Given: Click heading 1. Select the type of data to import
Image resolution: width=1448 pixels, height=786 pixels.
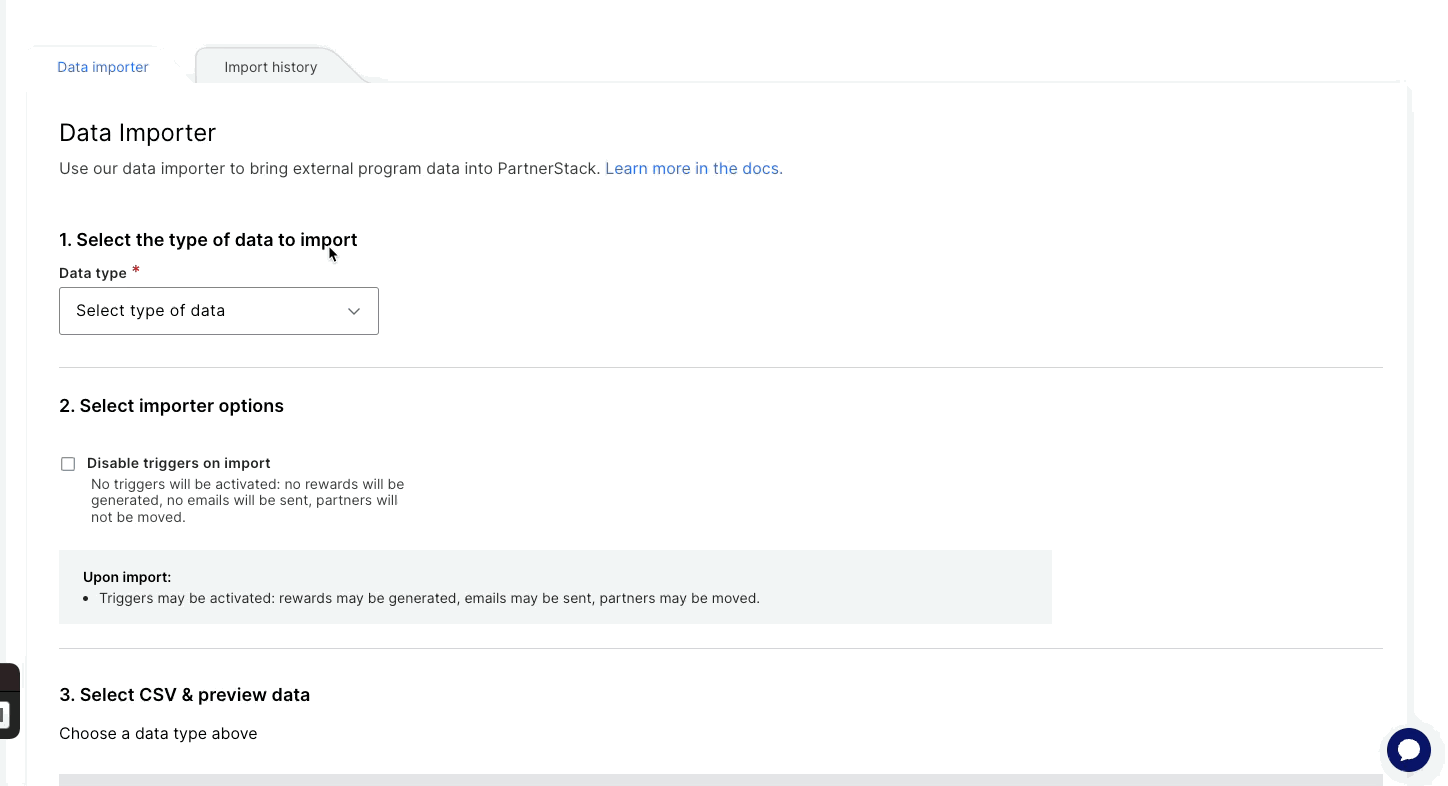Looking at the screenshot, I should coord(208,240).
